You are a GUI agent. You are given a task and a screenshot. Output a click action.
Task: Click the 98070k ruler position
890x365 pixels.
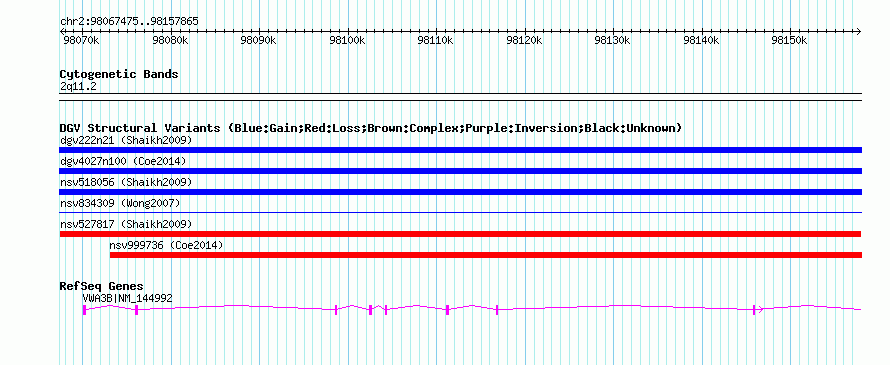(x=81, y=40)
